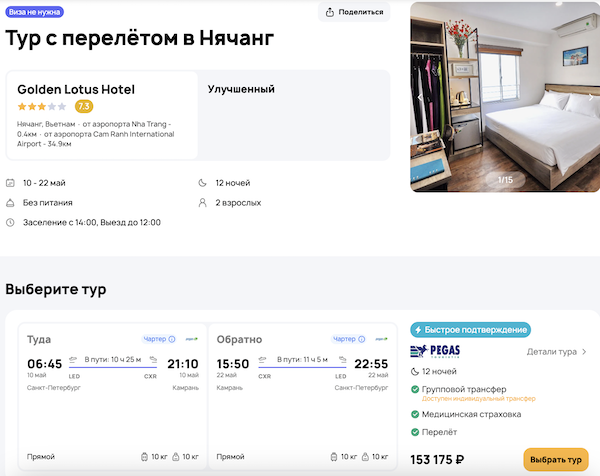Select the Golden Lotus Hotel card

102,114
